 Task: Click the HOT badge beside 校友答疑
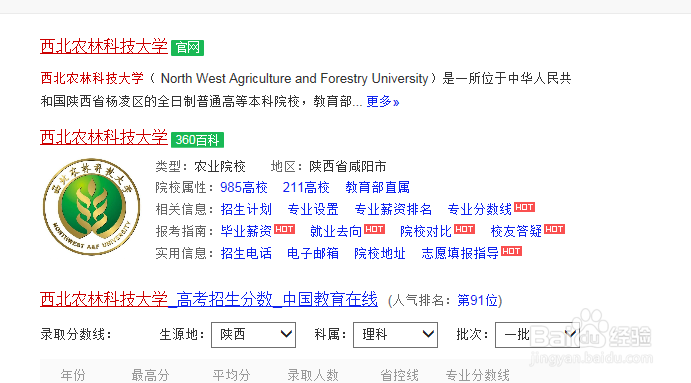point(554,229)
